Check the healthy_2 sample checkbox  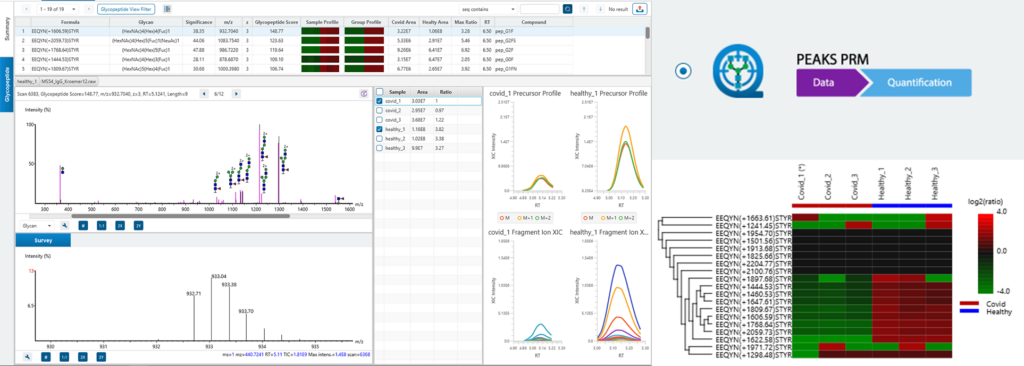pos(380,139)
